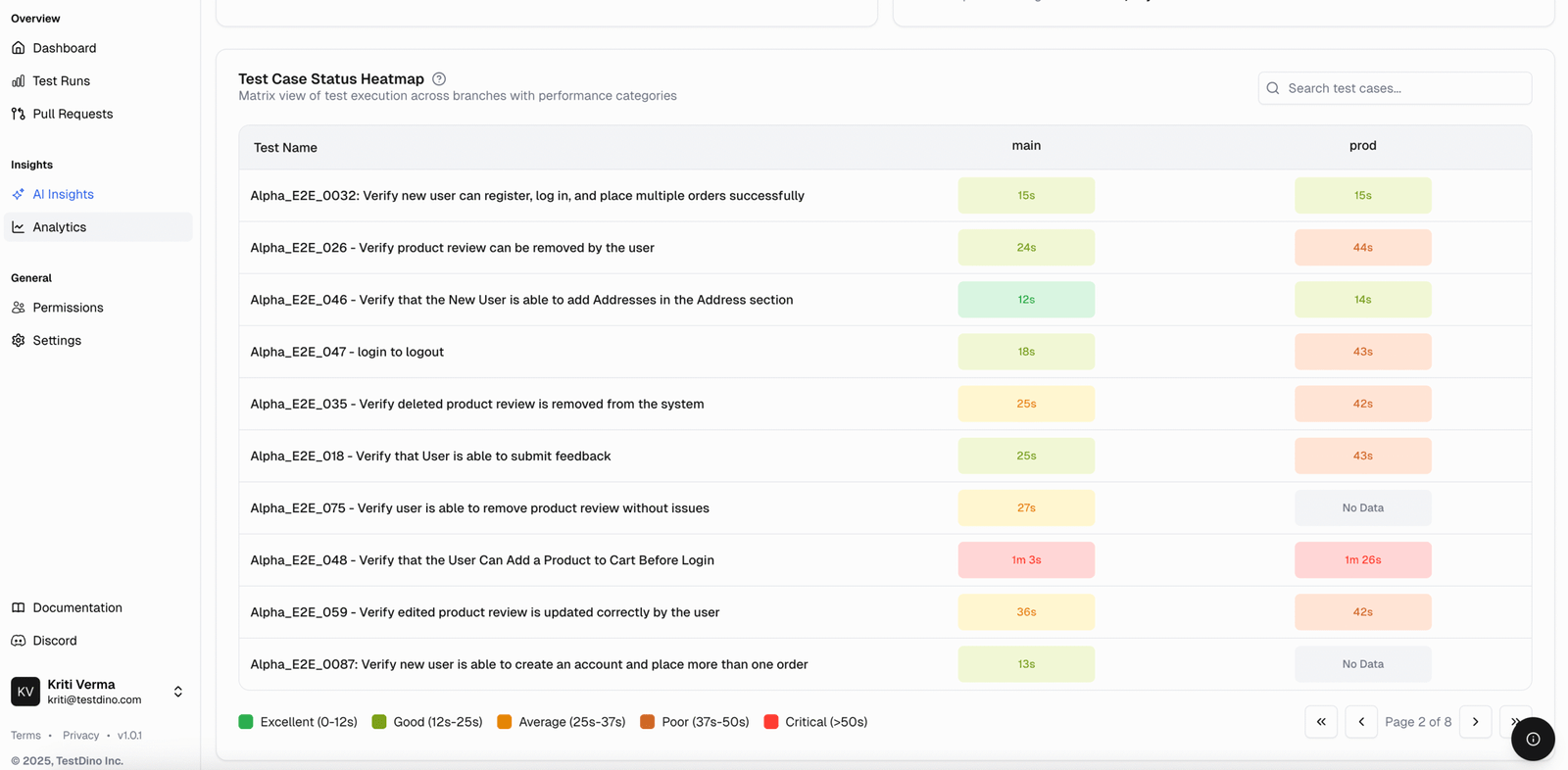Image resolution: width=1568 pixels, height=770 pixels.
Task: Click main 1m 3s cell for Alpha_E2E_048
Action: click(1026, 560)
